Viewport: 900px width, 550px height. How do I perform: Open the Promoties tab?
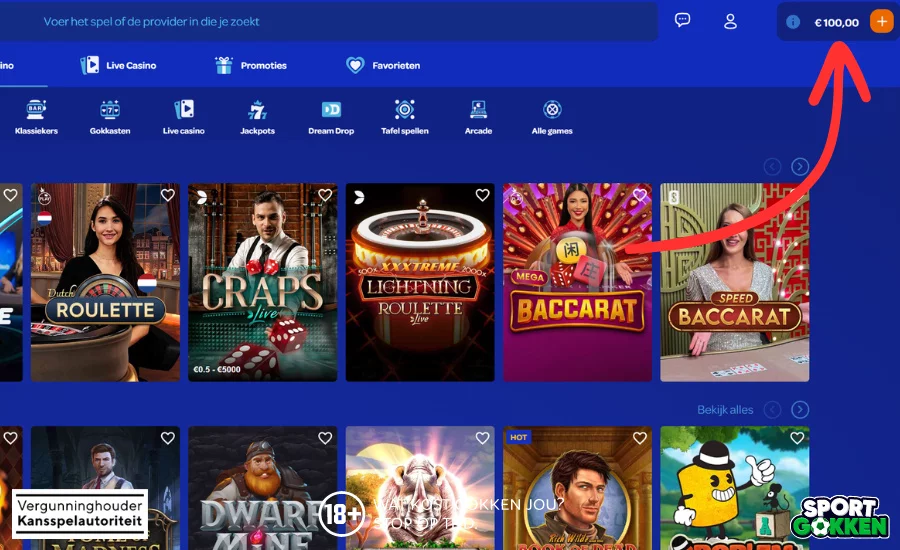(x=251, y=65)
